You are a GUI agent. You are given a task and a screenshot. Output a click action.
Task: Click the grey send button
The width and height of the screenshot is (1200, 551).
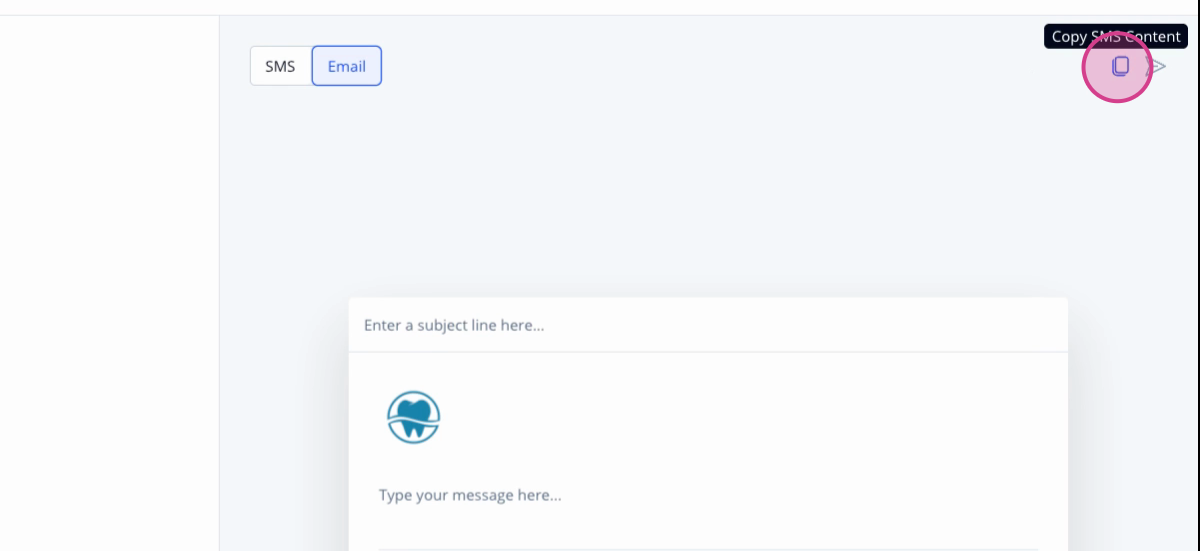1157,67
